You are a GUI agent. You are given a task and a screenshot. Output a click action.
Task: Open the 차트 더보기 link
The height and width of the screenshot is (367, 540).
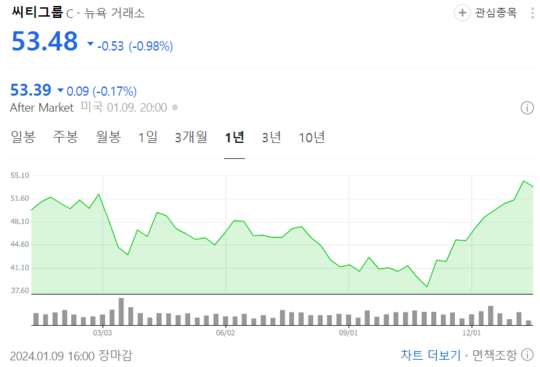point(430,355)
